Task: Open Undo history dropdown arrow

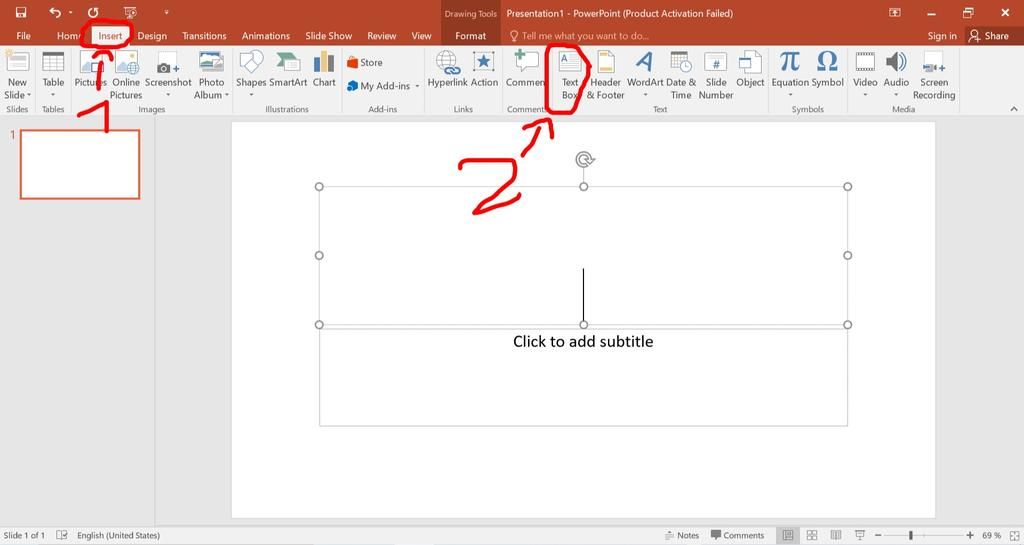Action: click(x=71, y=12)
